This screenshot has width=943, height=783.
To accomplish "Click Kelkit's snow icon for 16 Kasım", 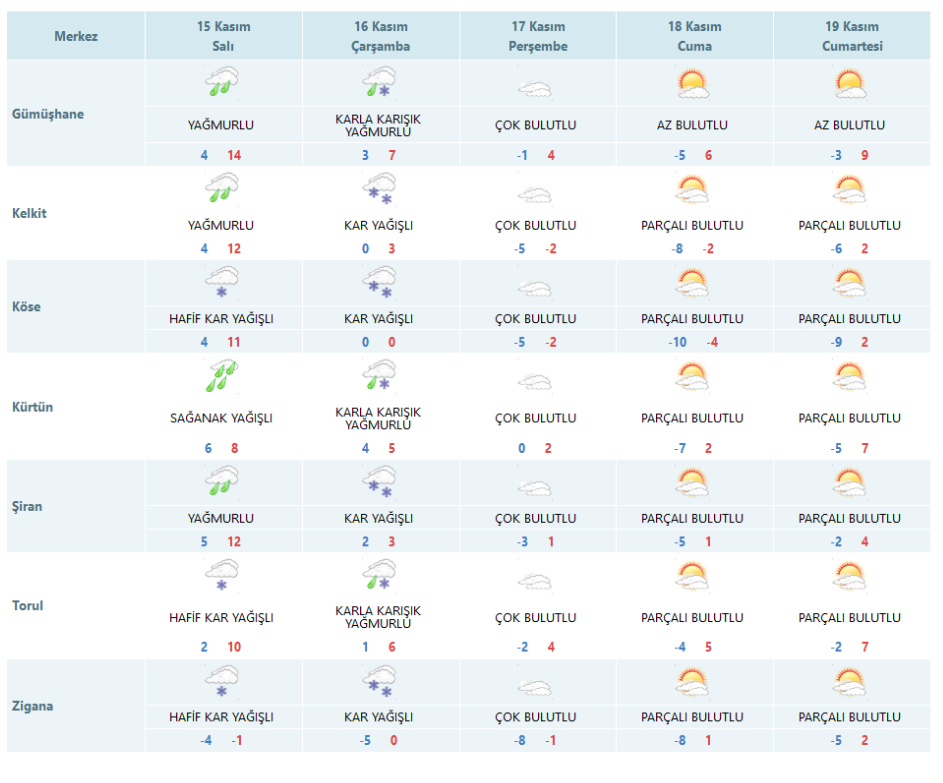I will [x=378, y=189].
